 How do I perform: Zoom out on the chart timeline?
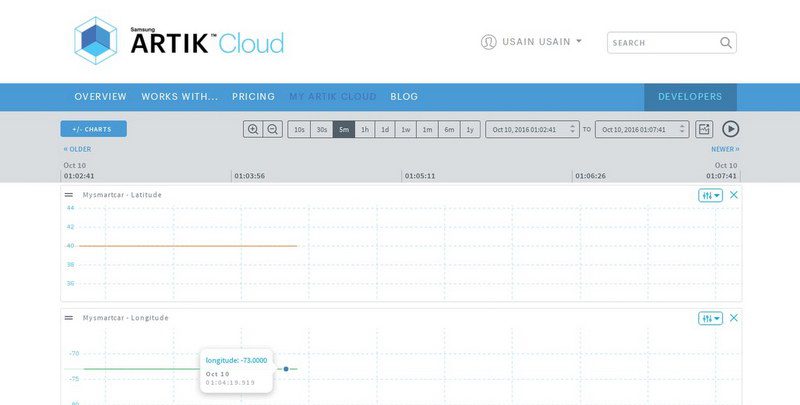tap(272, 130)
